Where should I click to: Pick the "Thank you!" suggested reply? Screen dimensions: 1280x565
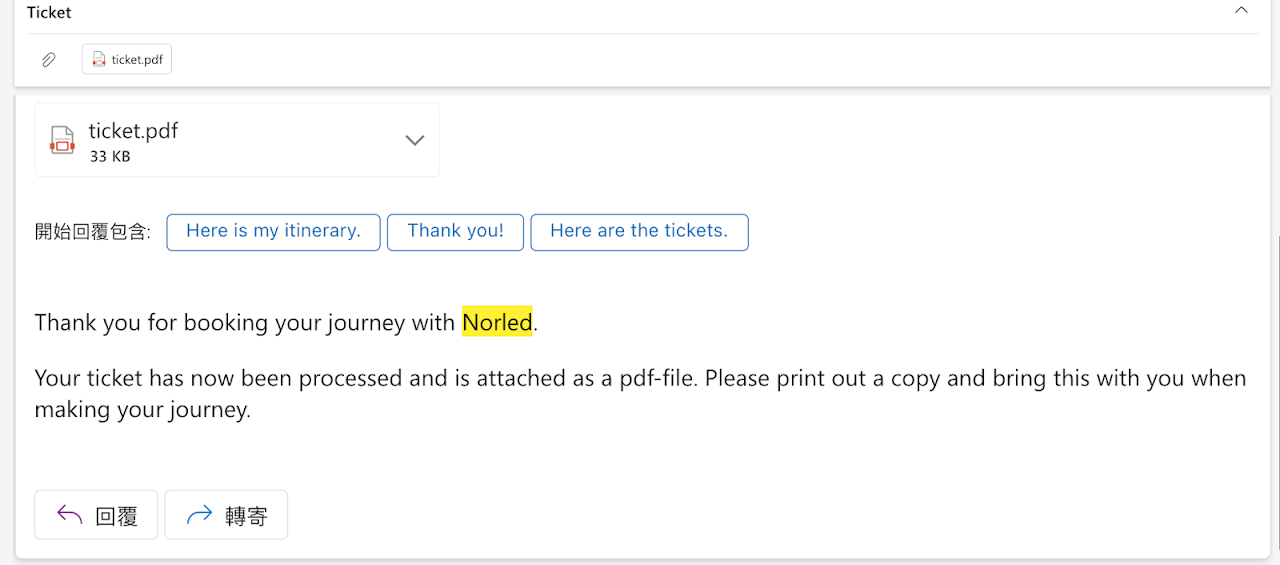(x=455, y=231)
